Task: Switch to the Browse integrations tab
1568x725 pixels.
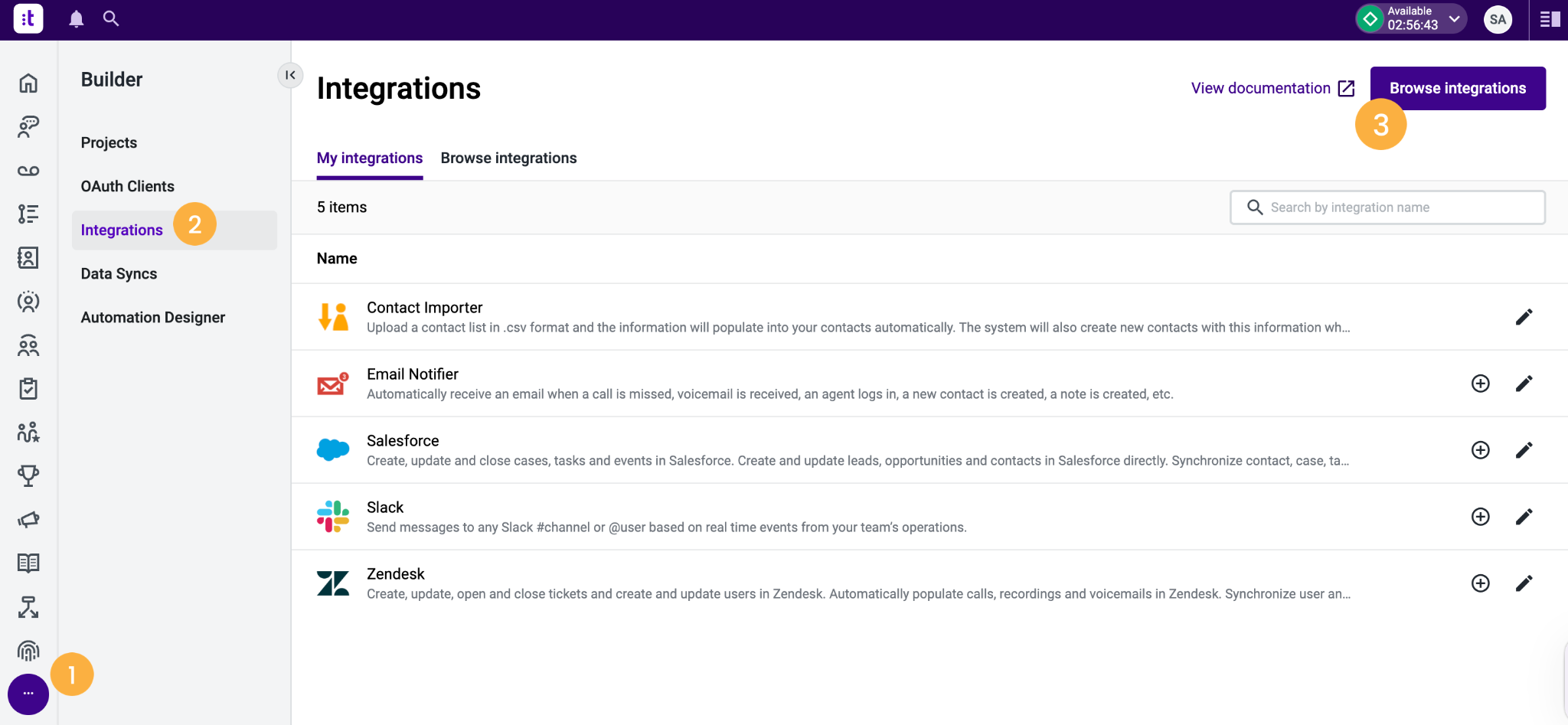Action: click(508, 158)
